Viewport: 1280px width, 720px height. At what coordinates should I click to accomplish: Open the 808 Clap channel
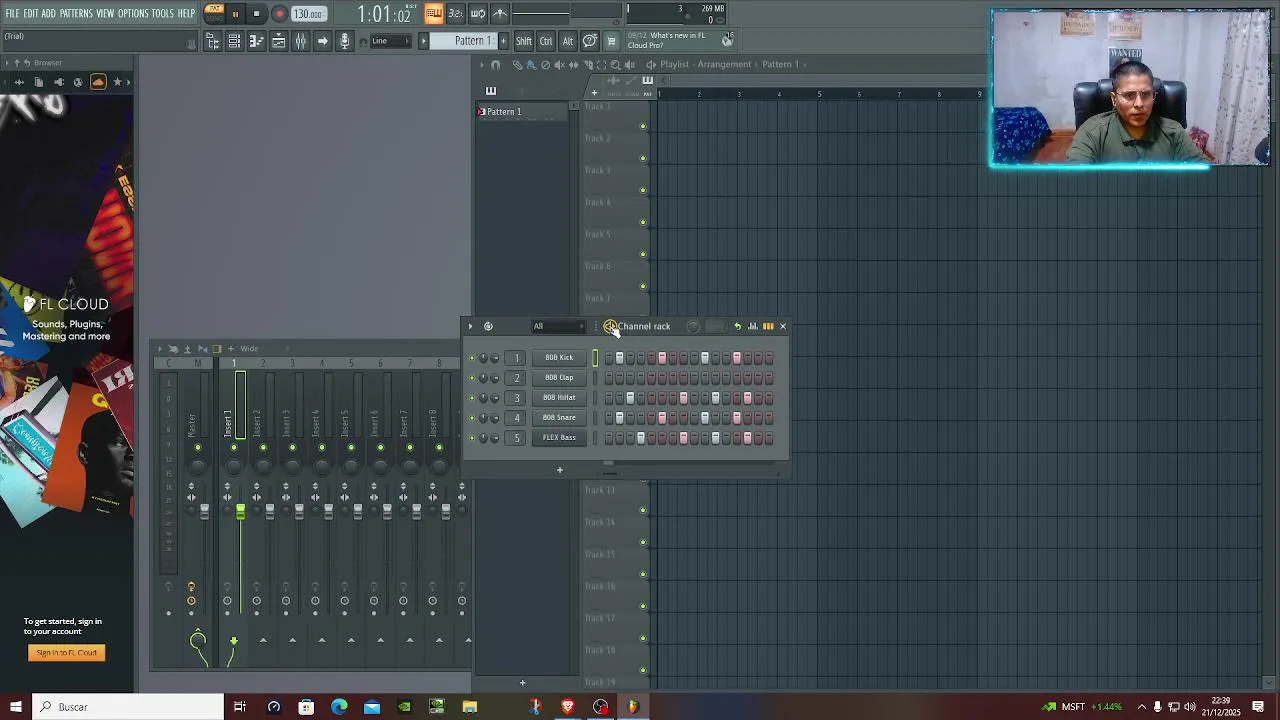(559, 378)
